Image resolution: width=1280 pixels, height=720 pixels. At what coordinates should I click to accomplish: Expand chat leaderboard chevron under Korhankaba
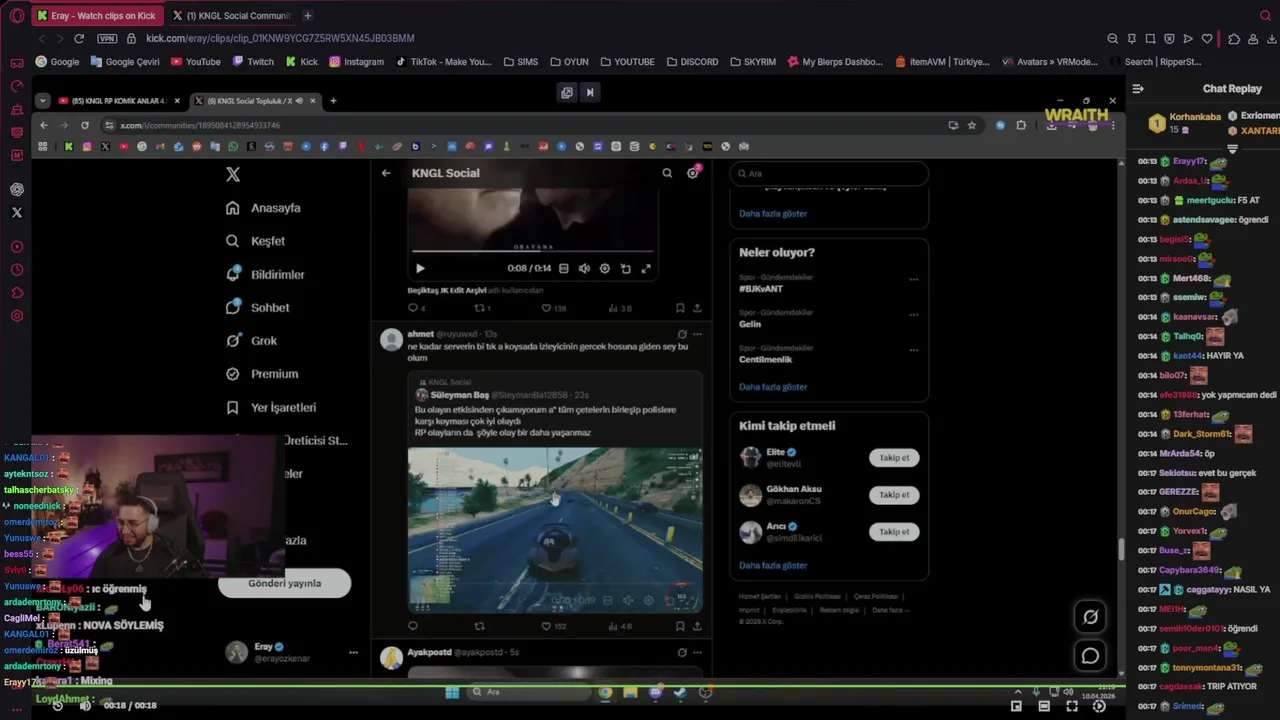click(1232, 149)
